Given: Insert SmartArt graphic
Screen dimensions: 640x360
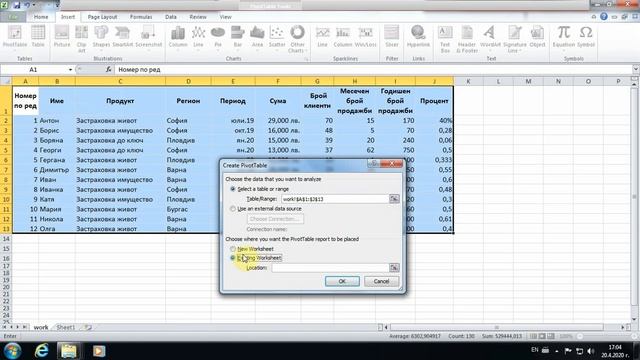Looking at the screenshot, I should (x=123, y=37).
